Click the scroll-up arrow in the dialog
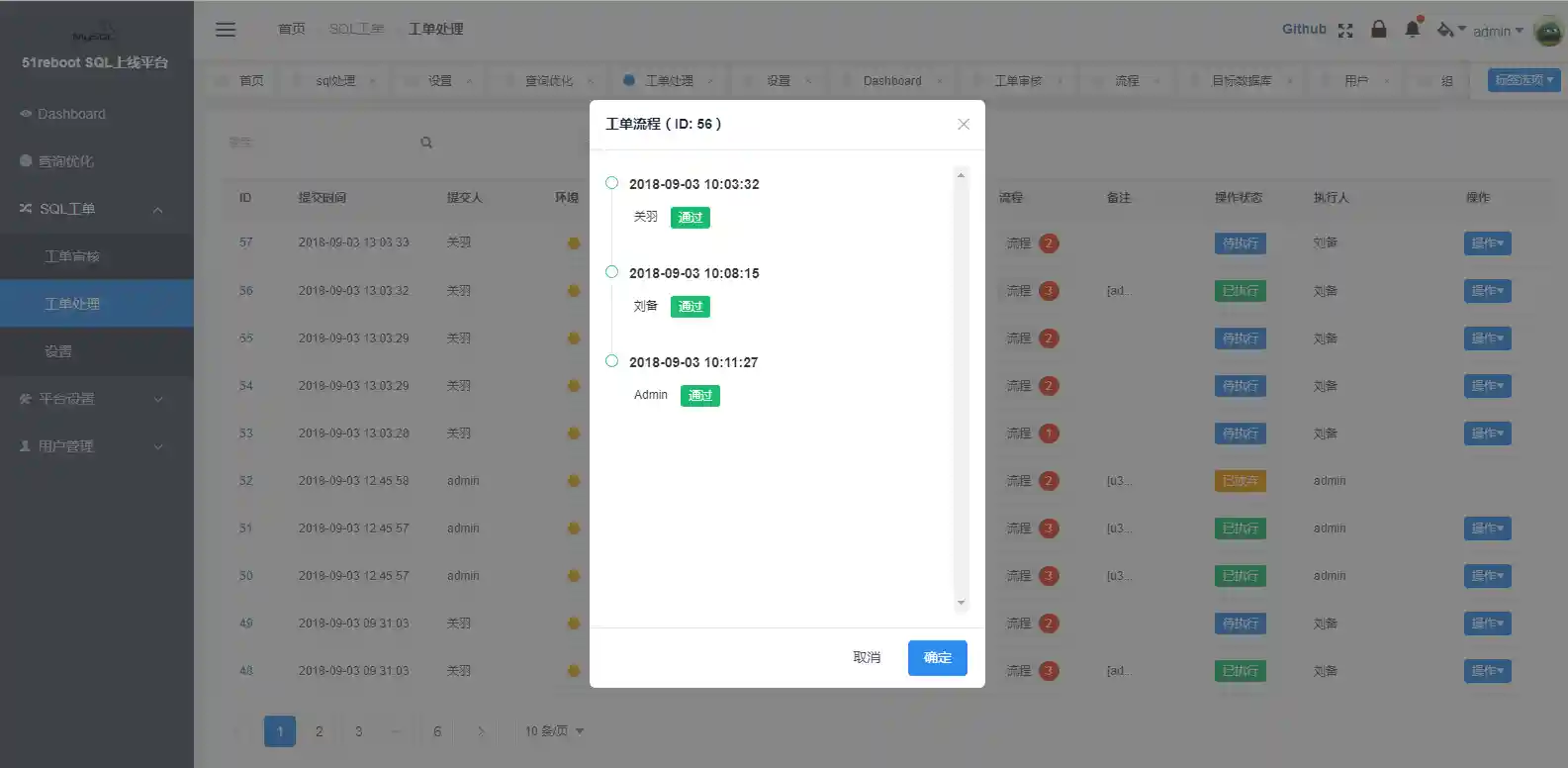Screen dimensions: 1568x768 [x=961, y=175]
